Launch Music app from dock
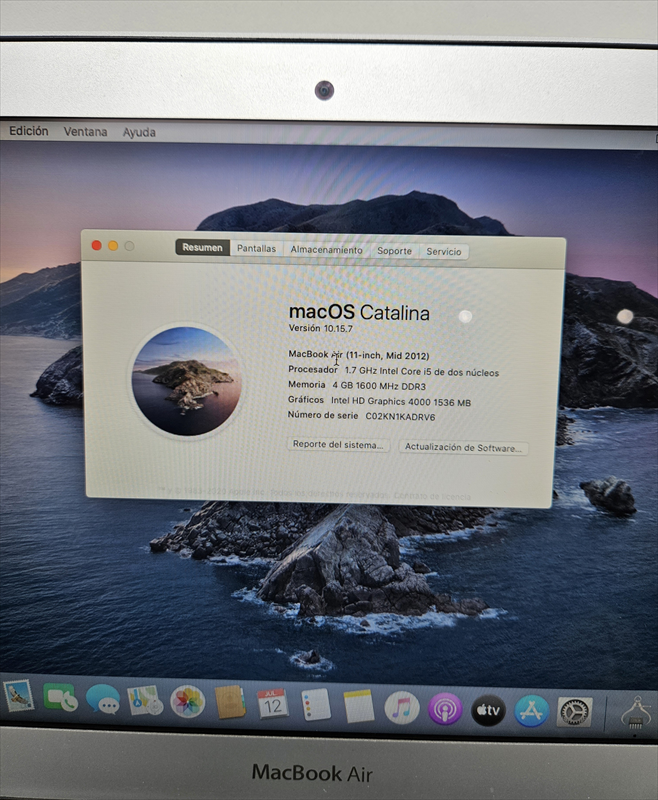Screen dimensions: 658x800 [x=402, y=707]
